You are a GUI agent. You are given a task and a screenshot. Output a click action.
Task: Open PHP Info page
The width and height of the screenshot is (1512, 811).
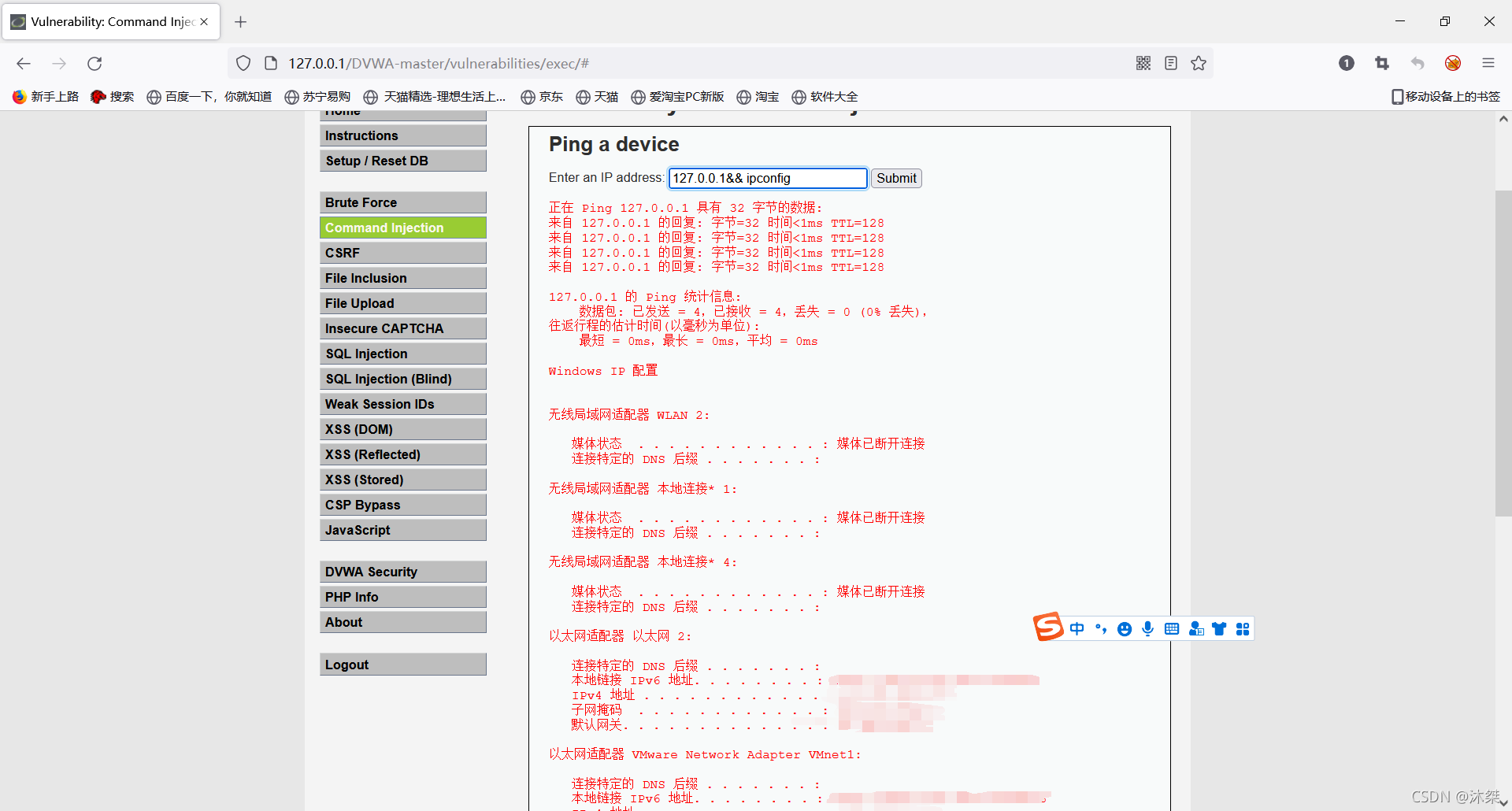click(x=403, y=597)
